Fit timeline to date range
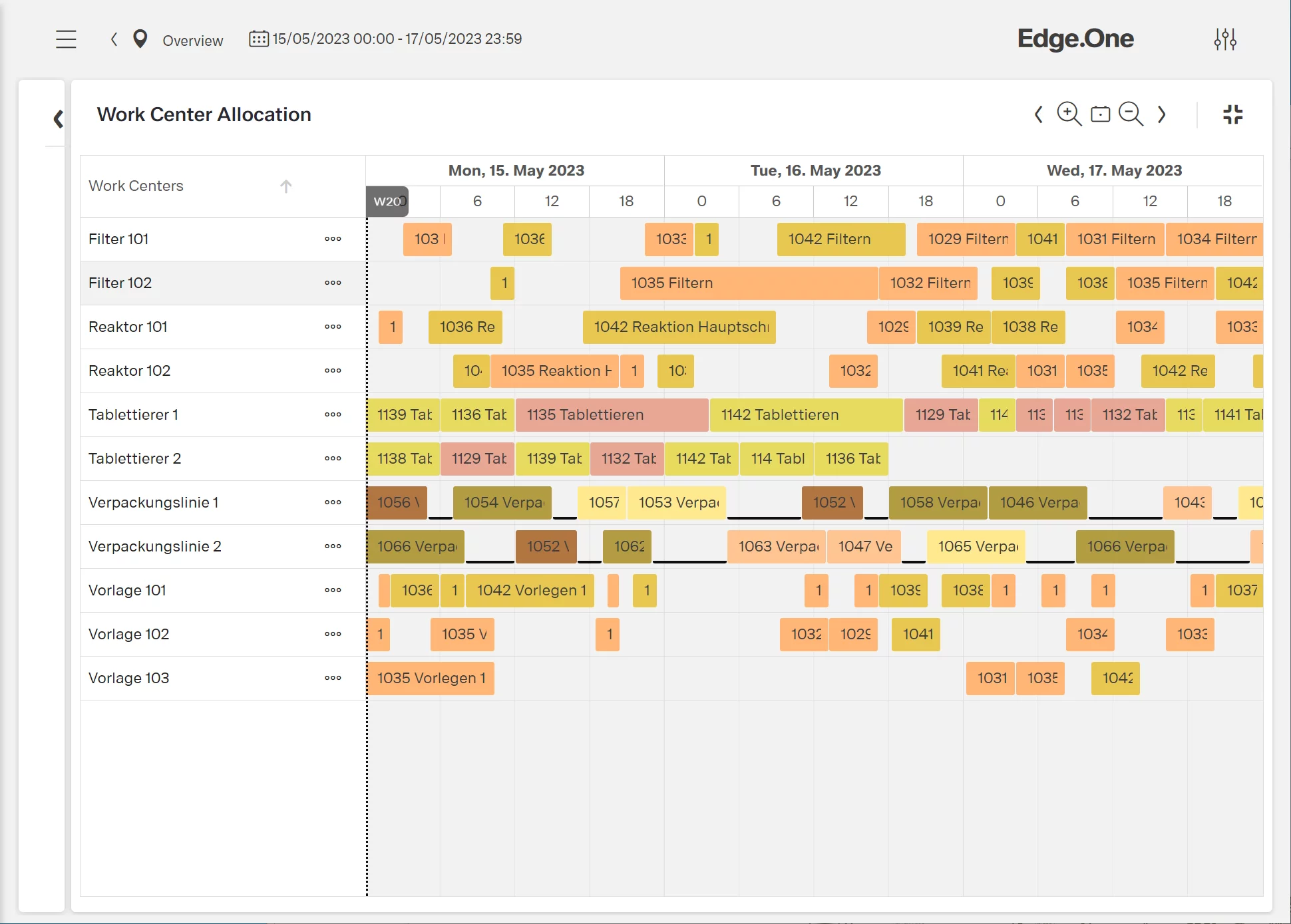This screenshot has height=924, width=1291. click(1100, 114)
